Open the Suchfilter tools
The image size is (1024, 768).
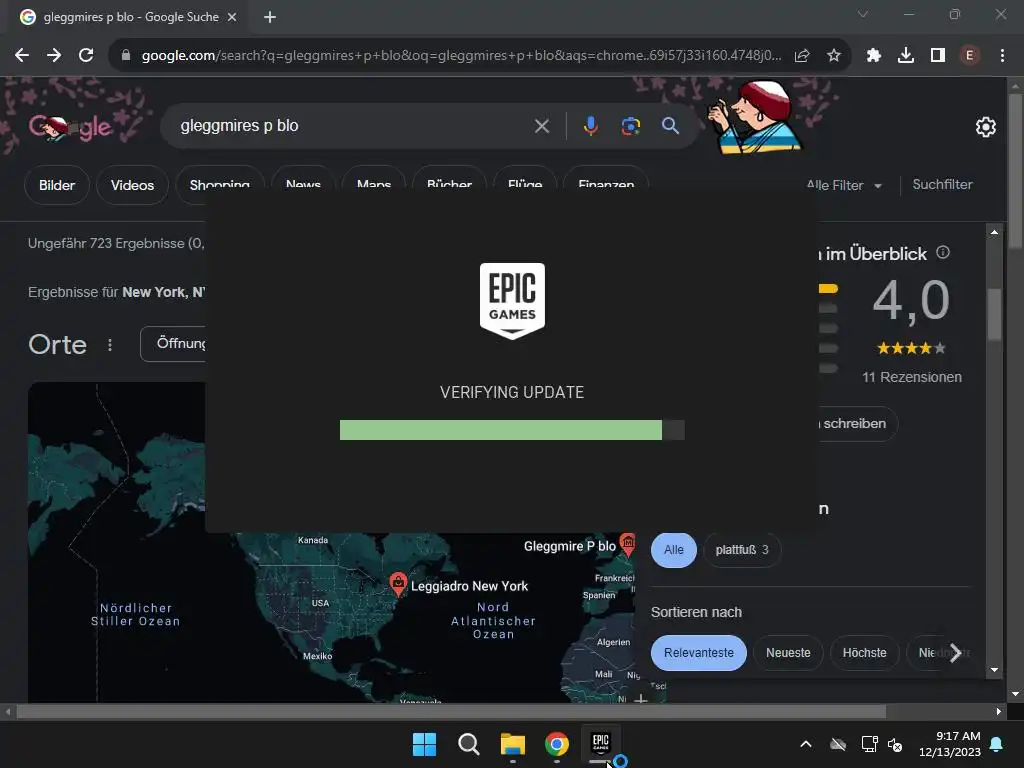[x=942, y=185]
